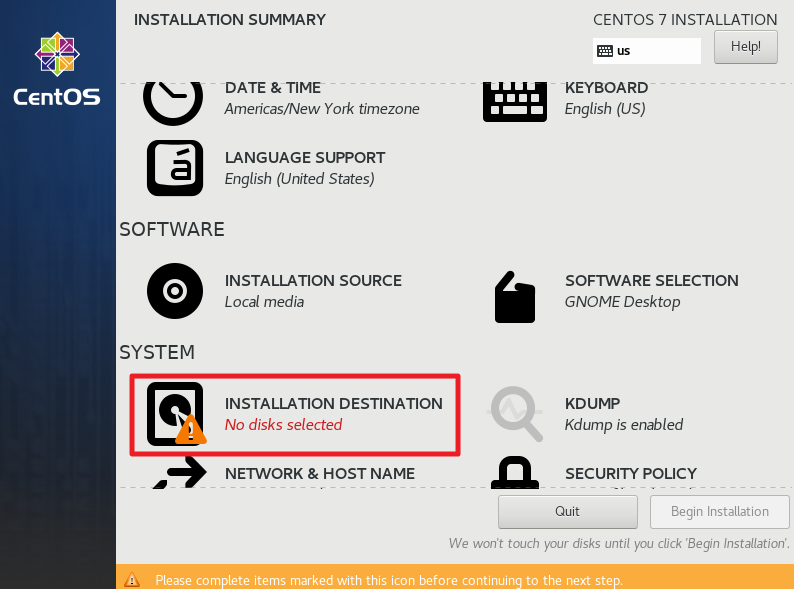Viewport: 794px width, 589px height.
Task: Open Date & Time clock icon
Action: coord(173,103)
